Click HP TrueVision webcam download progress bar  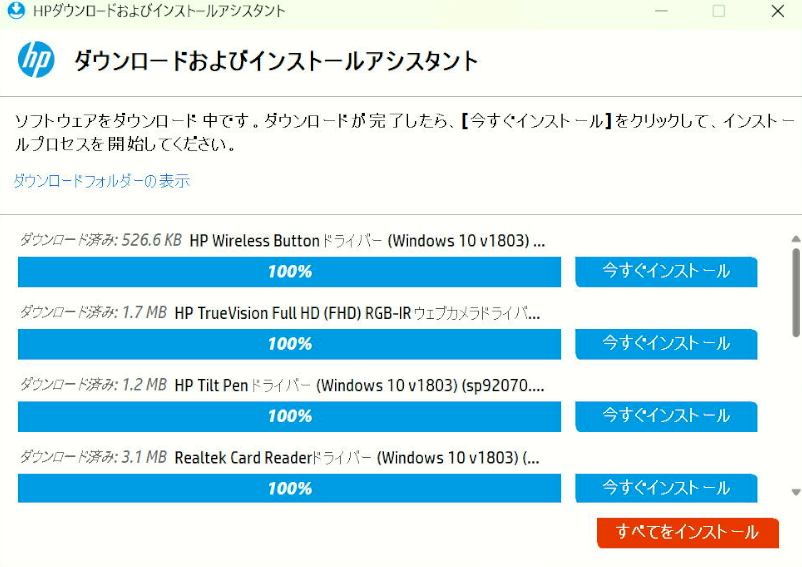tap(289, 344)
